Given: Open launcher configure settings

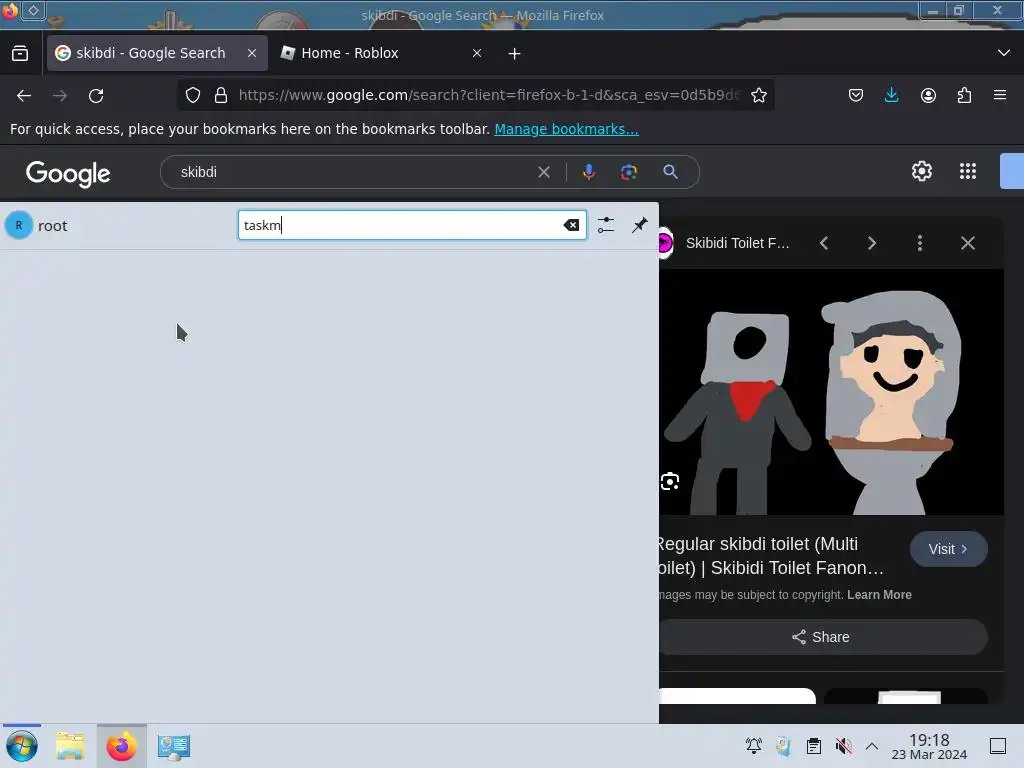Looking at the screenshot, I should point(606,225).
